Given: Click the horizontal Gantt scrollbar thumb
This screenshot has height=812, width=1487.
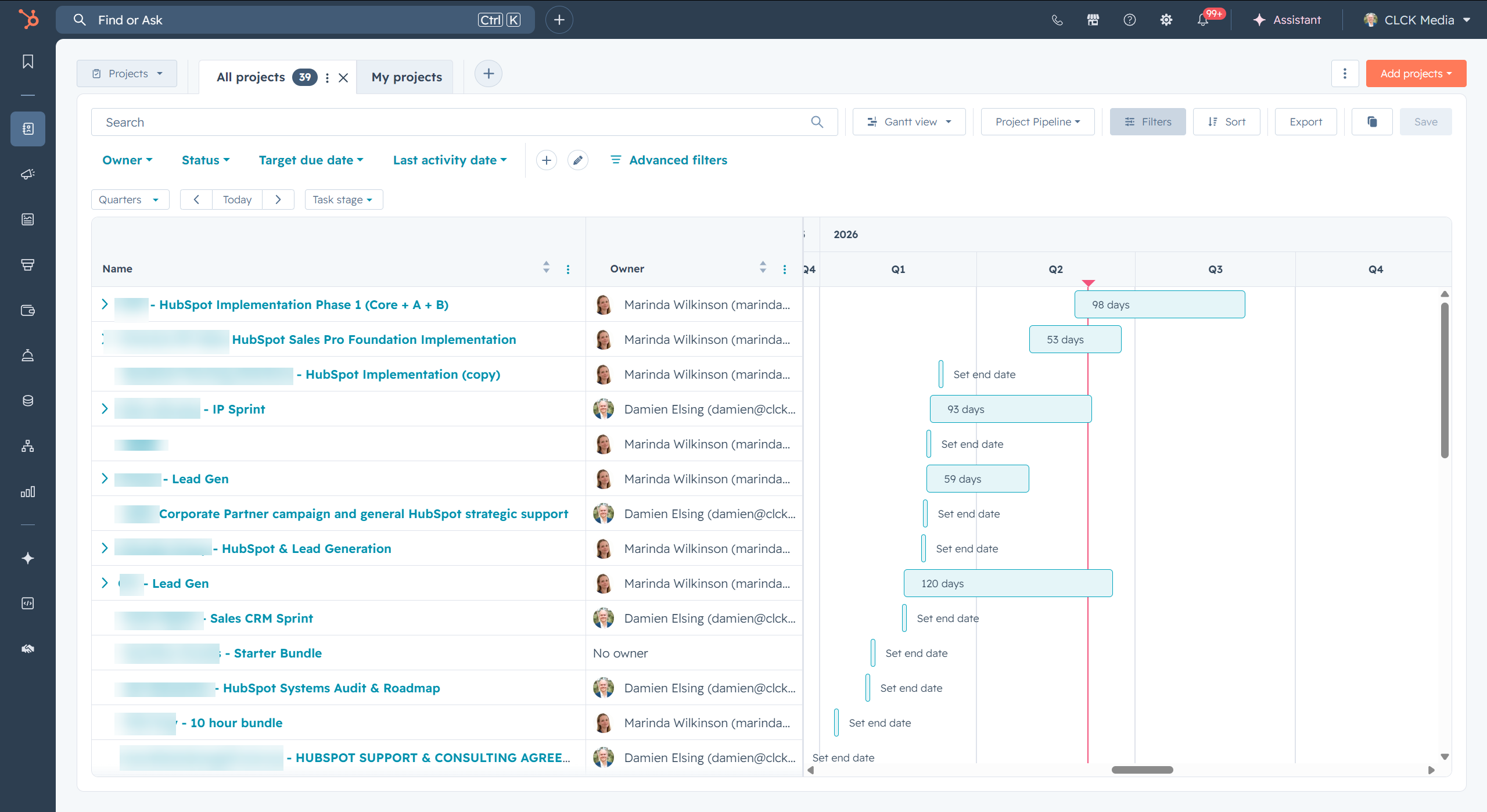Looking at the screenshot, I should click(x=1143, y=770).
